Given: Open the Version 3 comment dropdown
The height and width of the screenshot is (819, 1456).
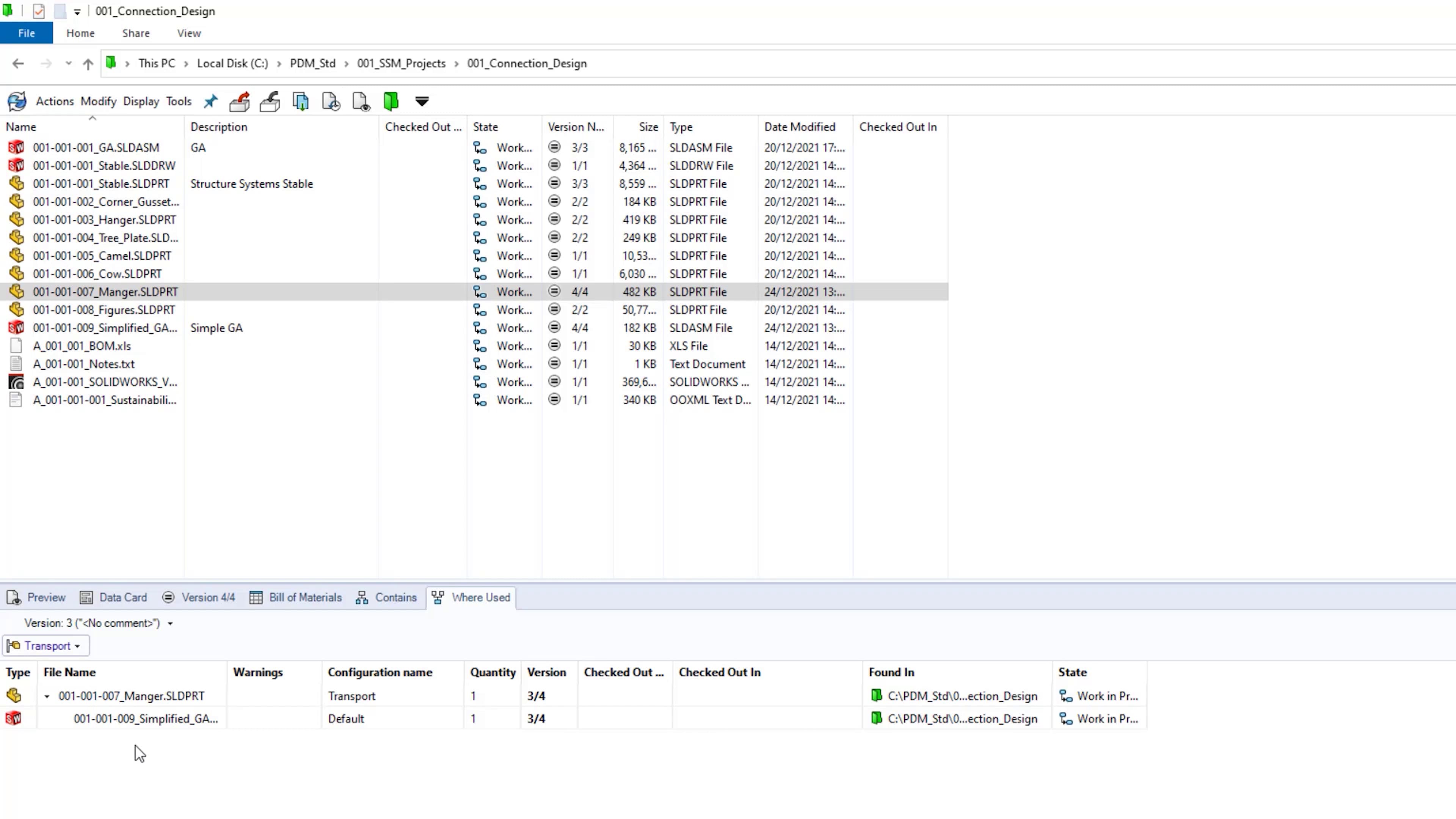Looking at the screenshot, I should pyautogui.click(x=171, y=623).
